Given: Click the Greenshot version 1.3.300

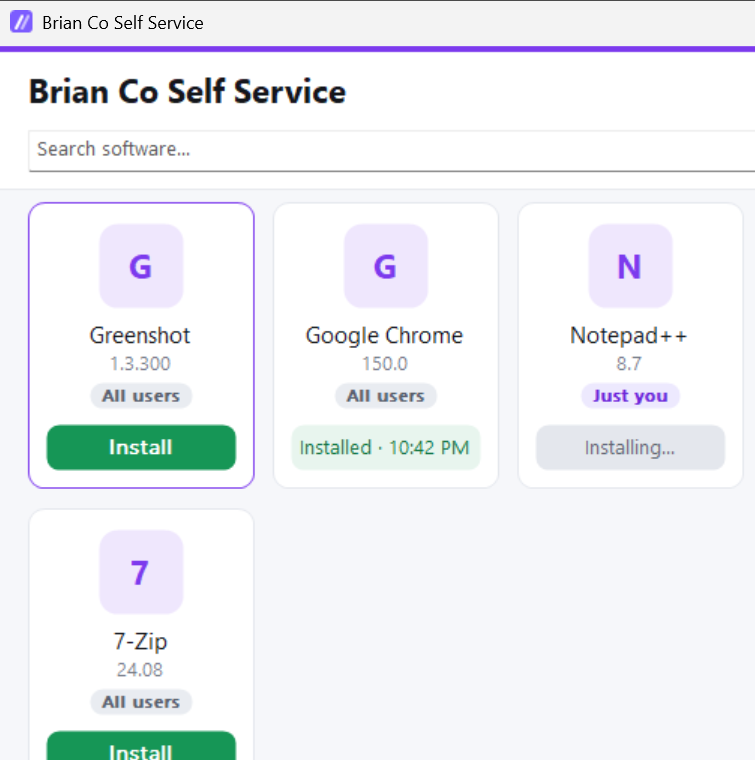Looking at the screenshot, I should (140, 364).
